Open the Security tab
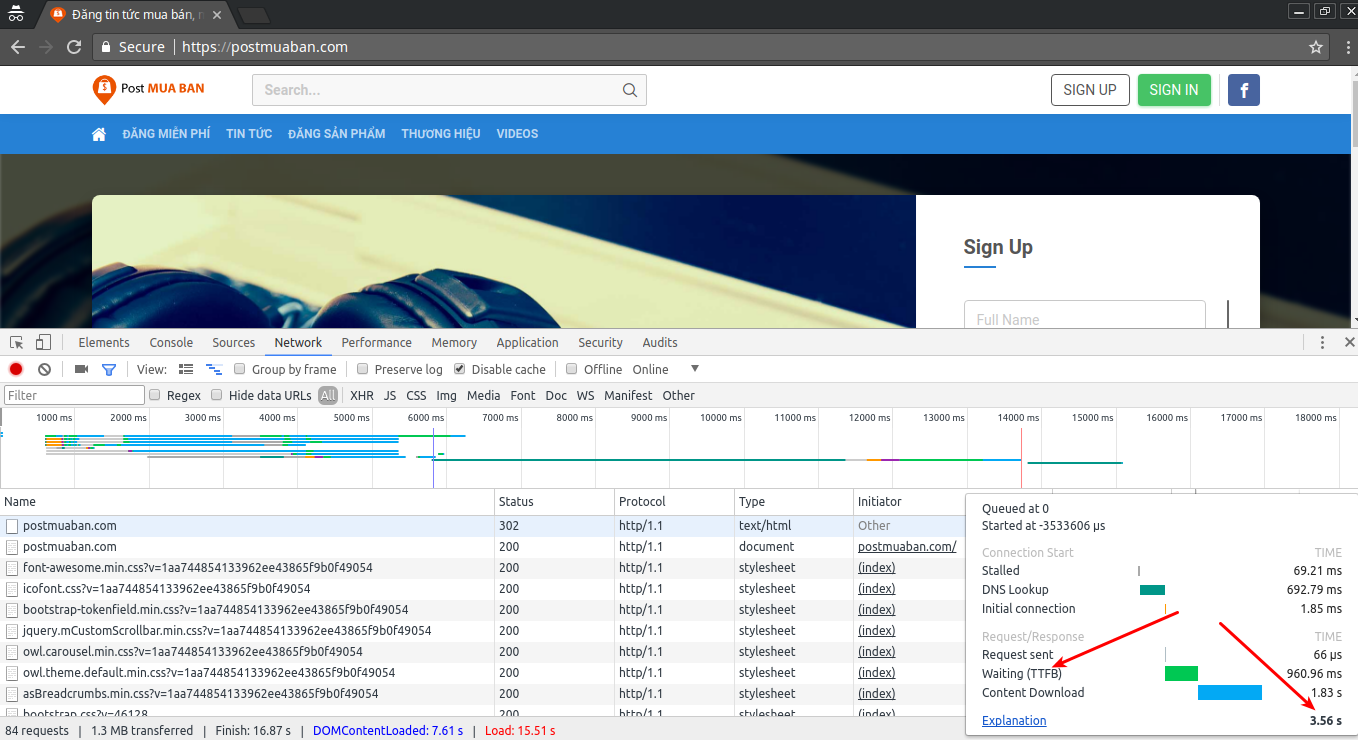Screen dimensions: 1358x740 tap(600, 342)
